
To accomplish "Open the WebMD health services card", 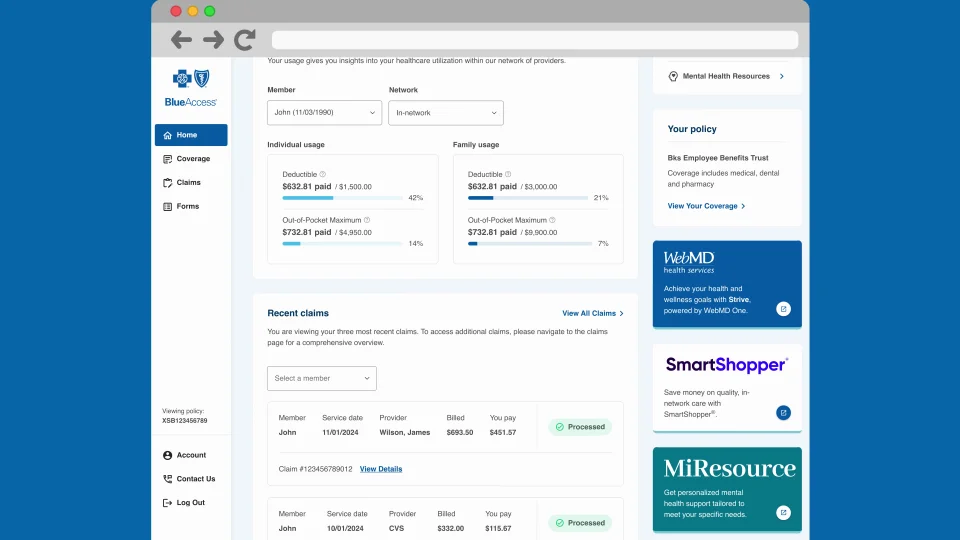I will pos(727,284).
